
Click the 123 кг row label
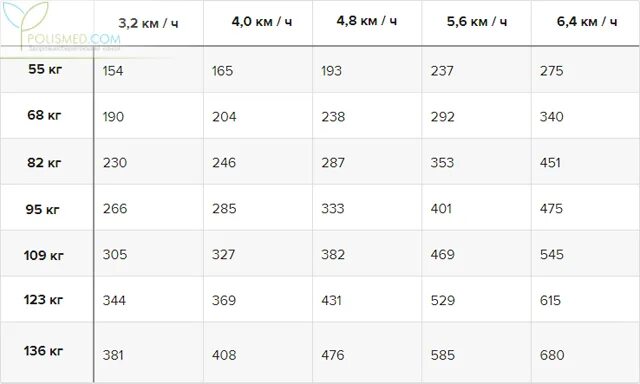[x=43, y=300]
